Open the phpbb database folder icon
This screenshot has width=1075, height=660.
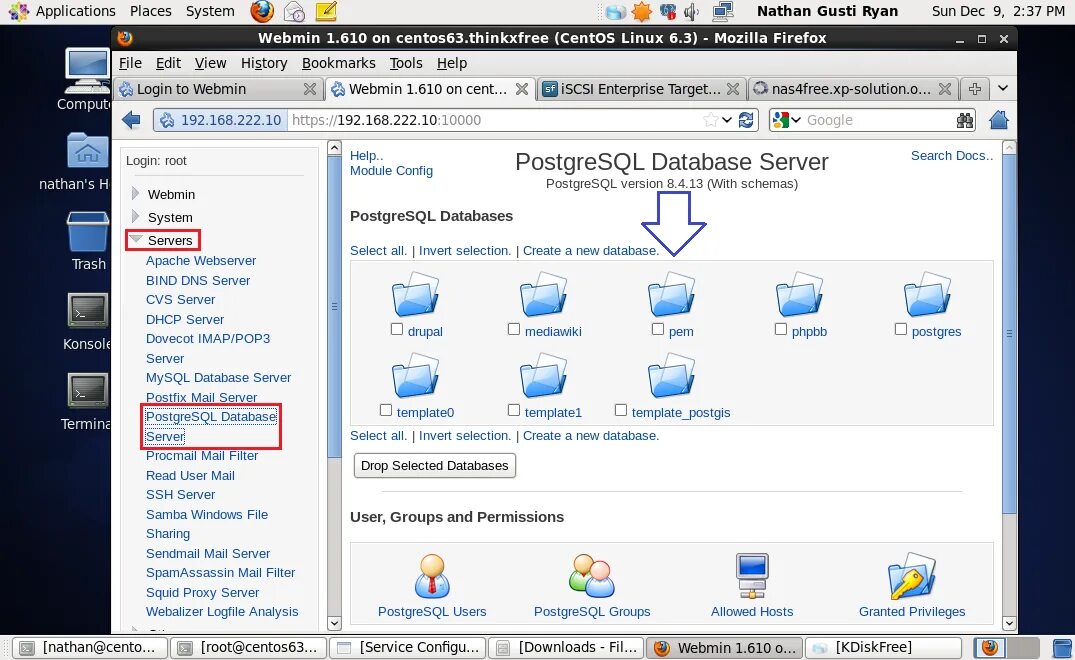799,294
